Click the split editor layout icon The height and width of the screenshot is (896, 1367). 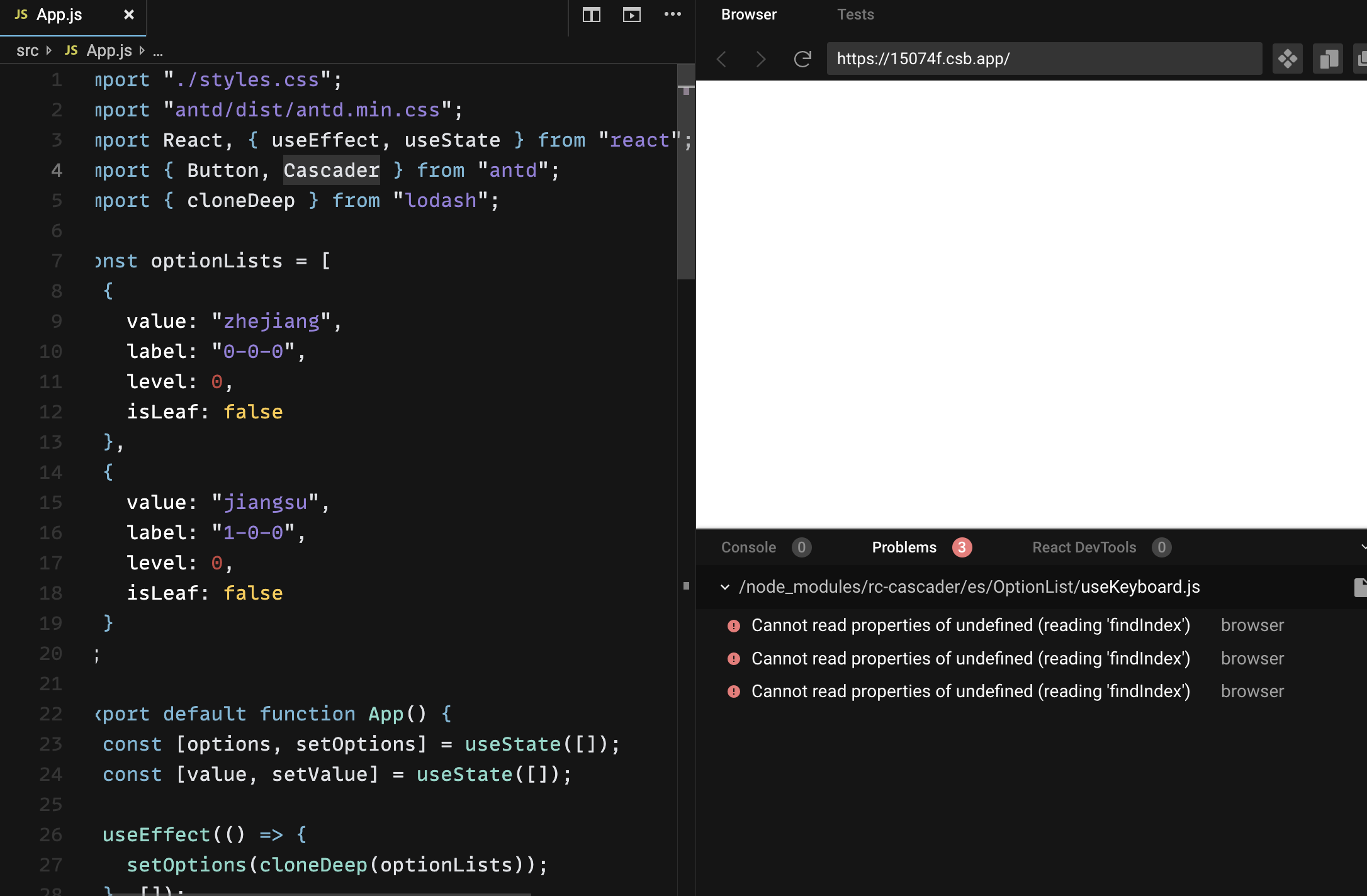pos(591,14)
